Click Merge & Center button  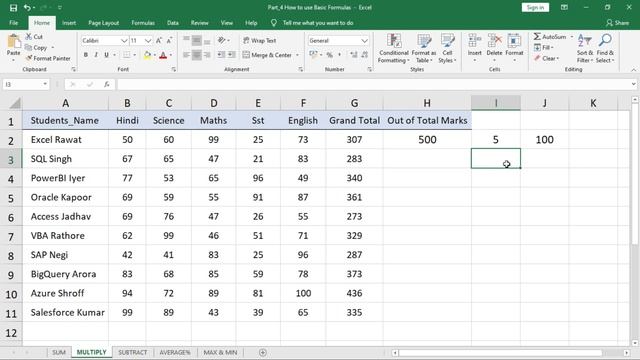coord(267,55)
